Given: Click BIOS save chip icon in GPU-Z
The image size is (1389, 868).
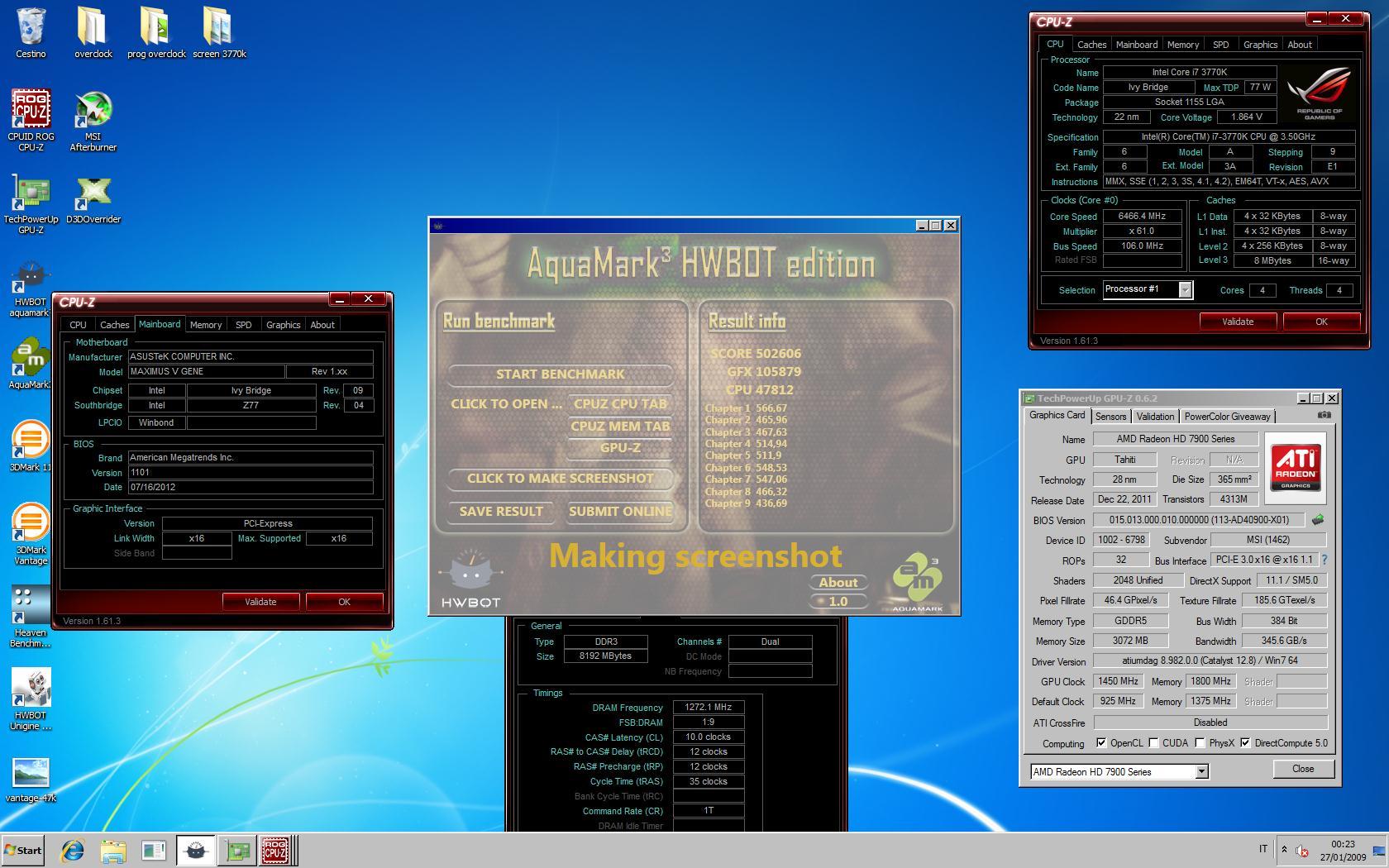Looking at the screenshot, I should pyautogui.click(x=1318, y=520).
